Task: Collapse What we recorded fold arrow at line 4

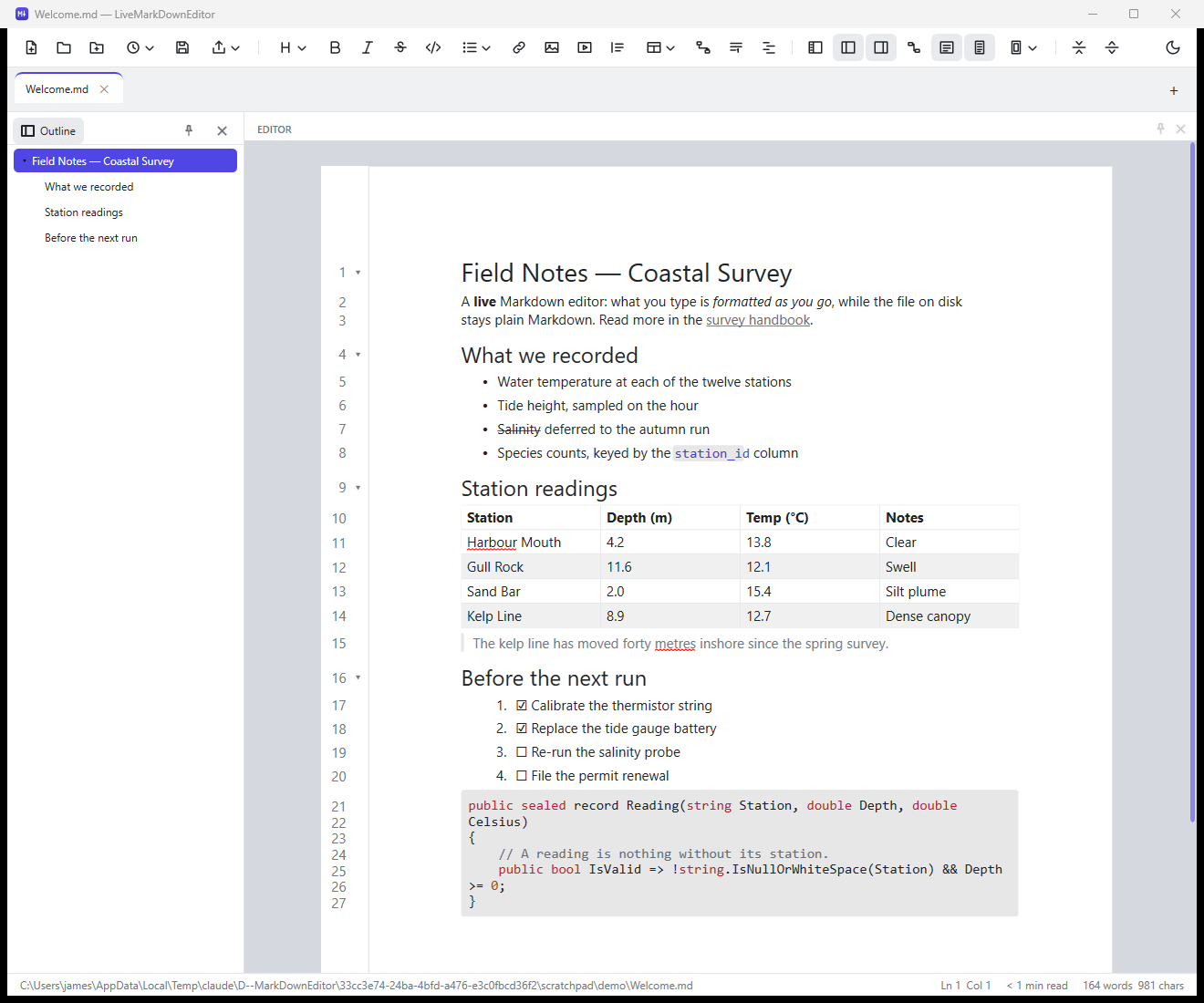Action: click(x=358, y=355)
